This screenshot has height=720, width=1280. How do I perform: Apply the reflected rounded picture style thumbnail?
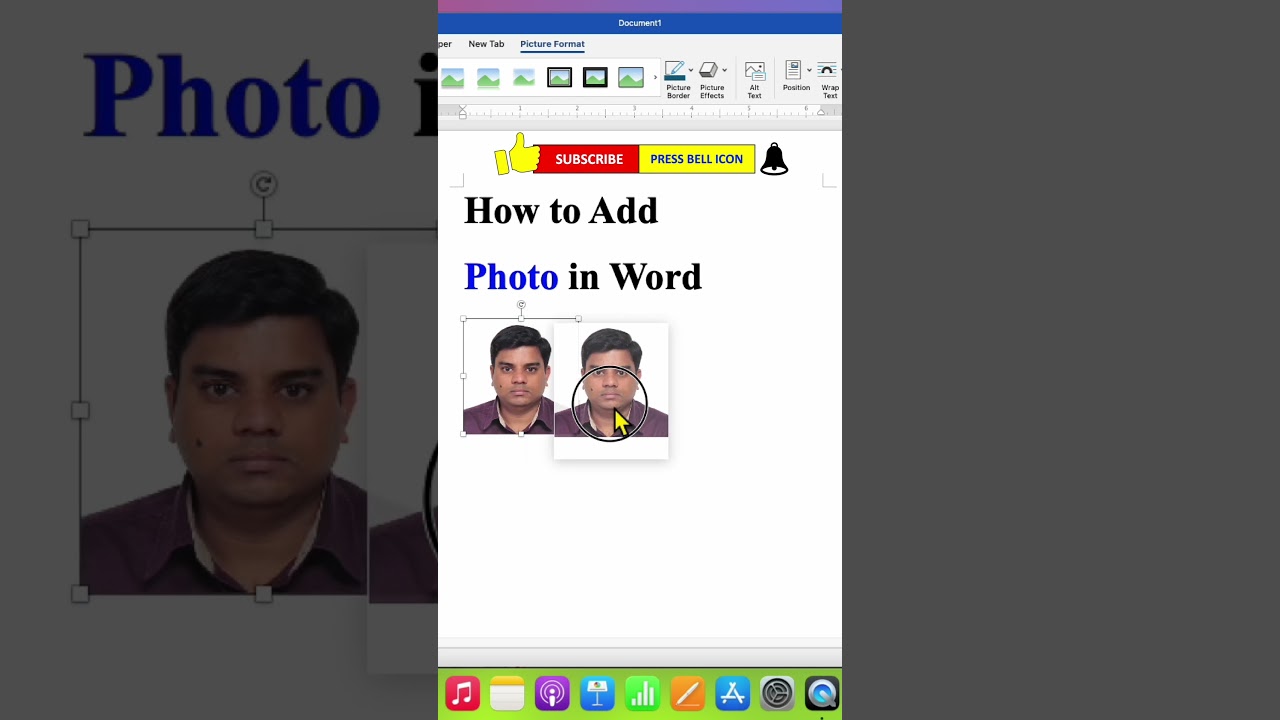(x=488, y=77)
